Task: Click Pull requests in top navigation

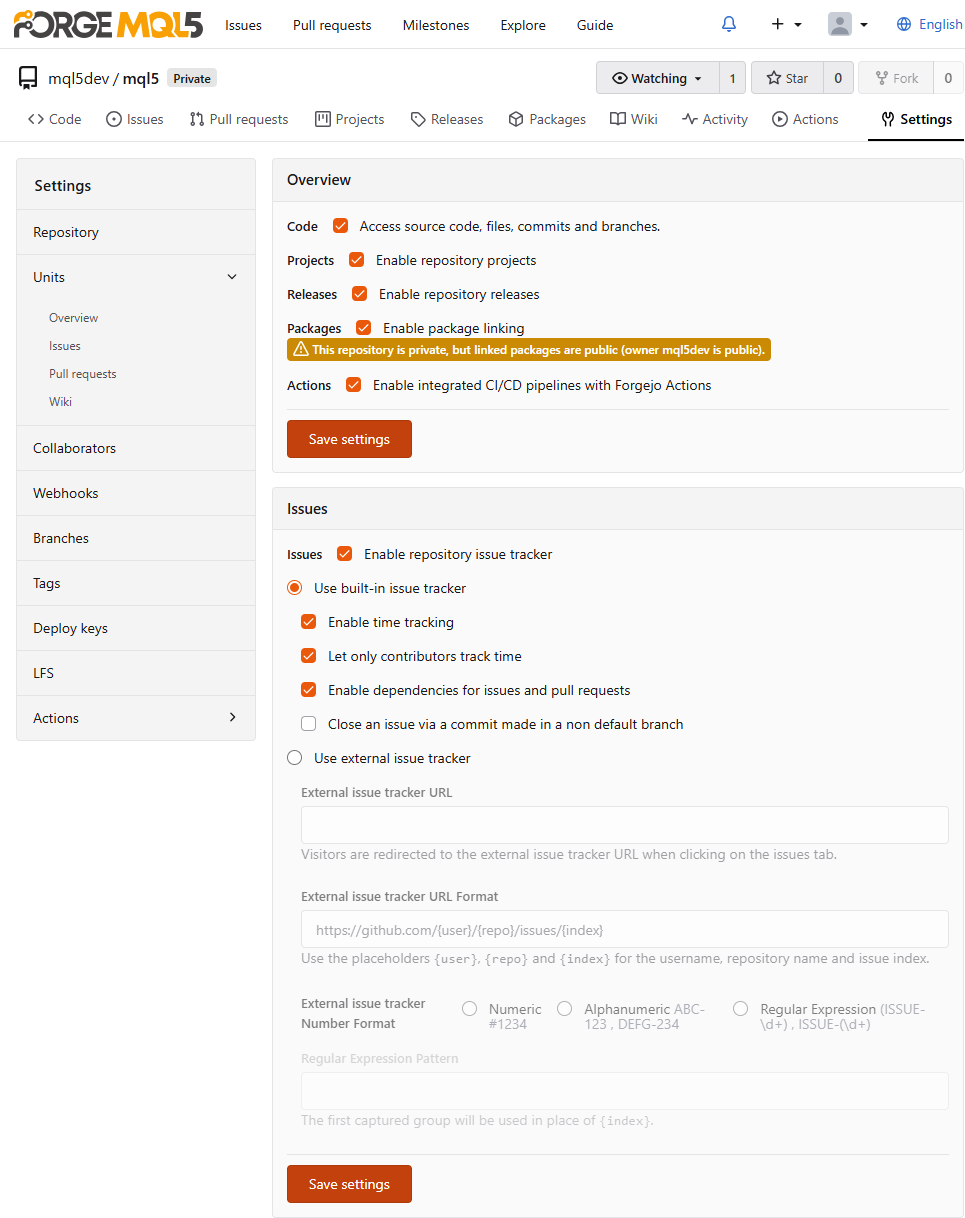Action: (332, 25)
